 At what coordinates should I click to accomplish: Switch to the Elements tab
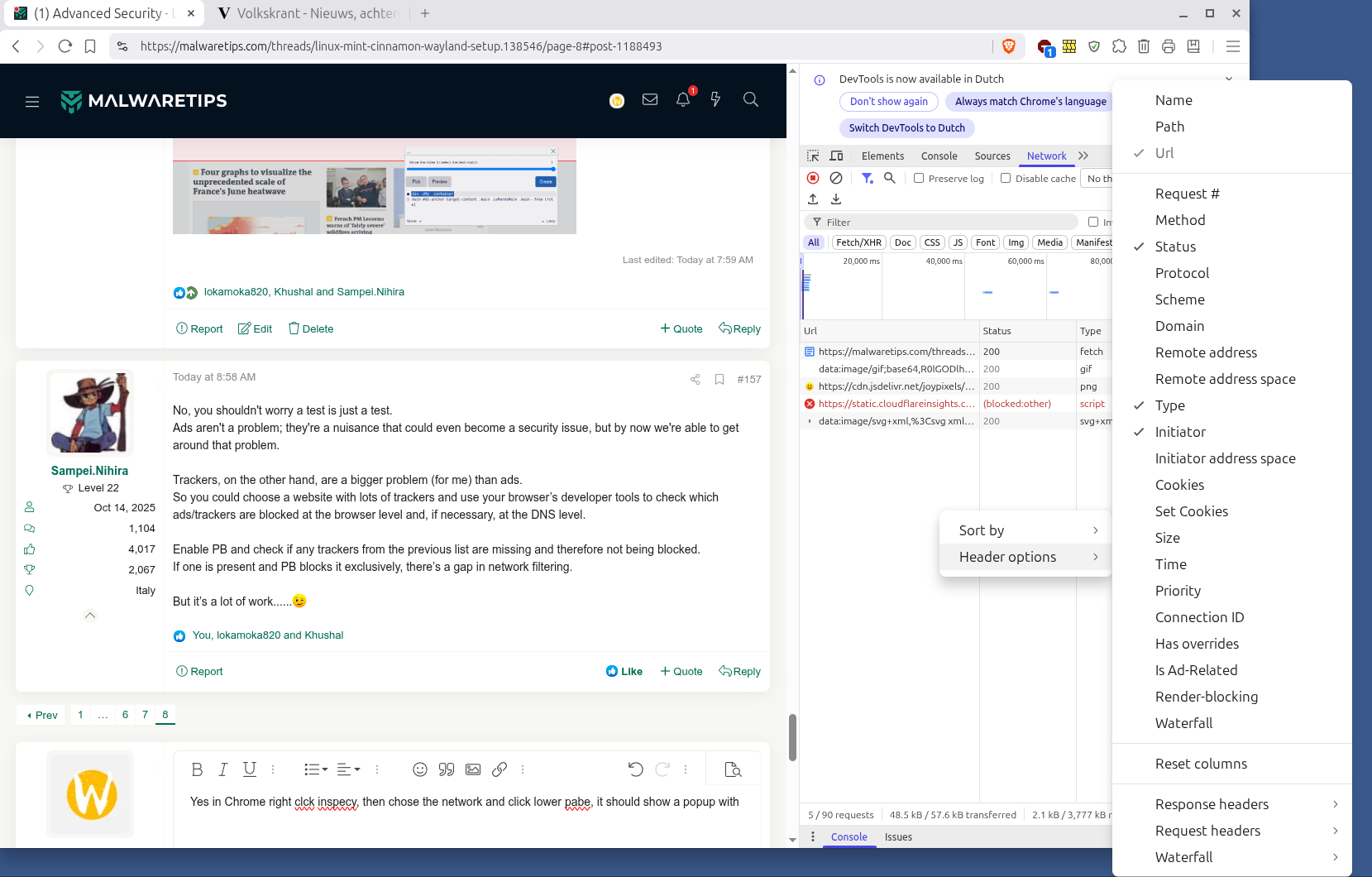point(882,156)
